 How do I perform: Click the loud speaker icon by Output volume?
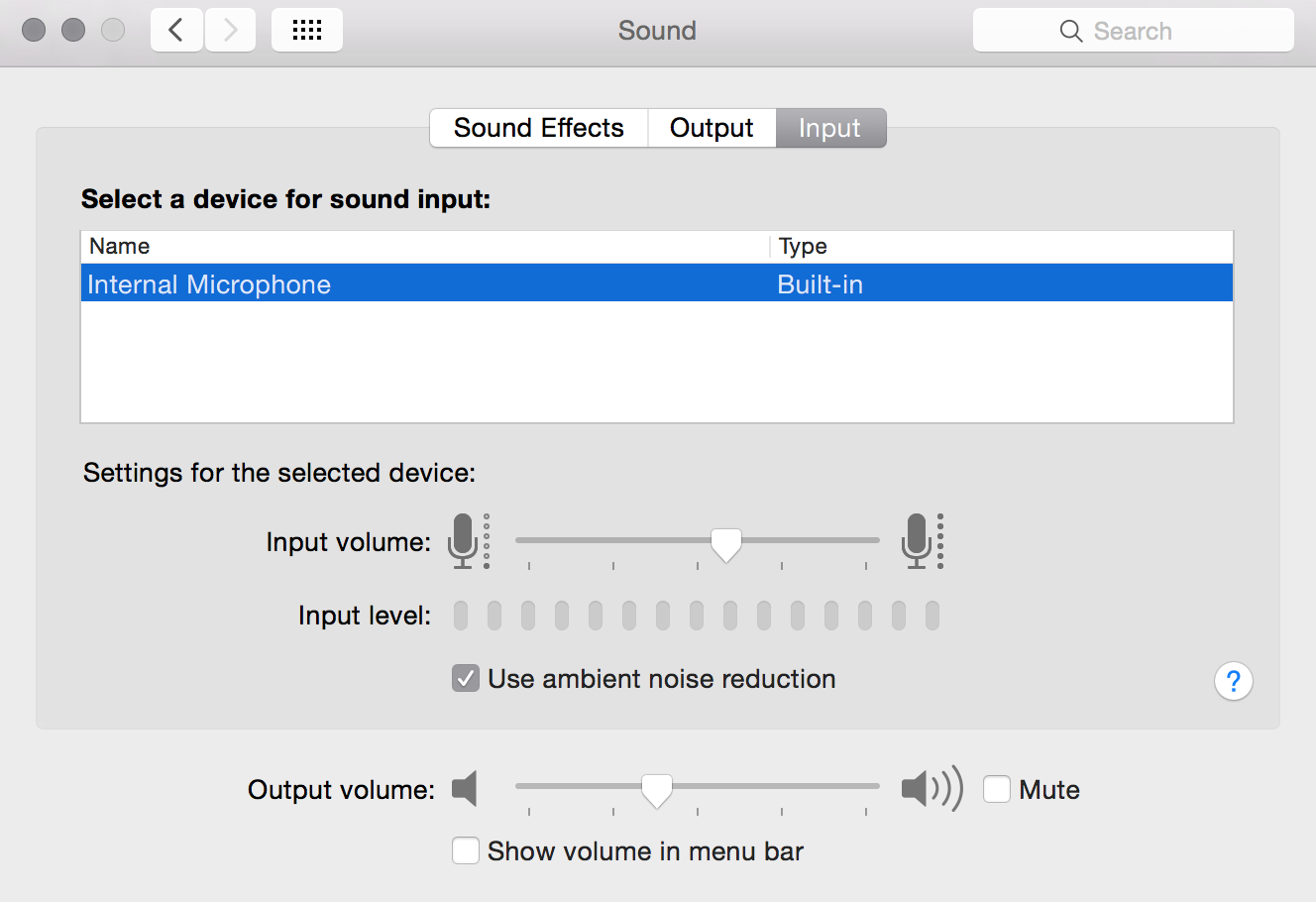pyautogui.click(x=932, y=789)
